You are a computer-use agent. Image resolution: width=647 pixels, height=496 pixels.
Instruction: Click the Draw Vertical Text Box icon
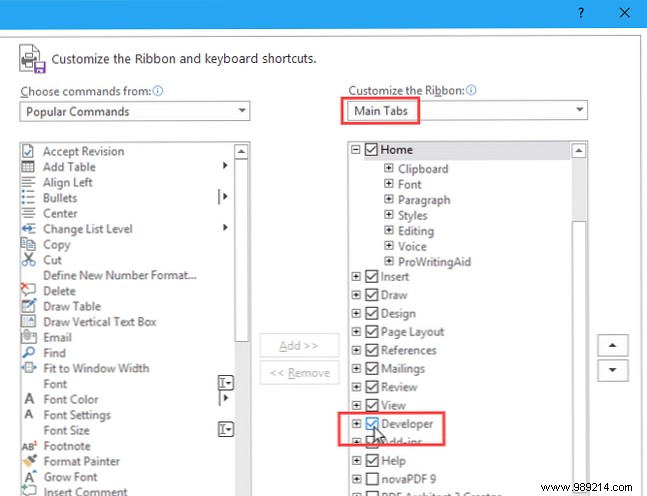click(28, 321)
